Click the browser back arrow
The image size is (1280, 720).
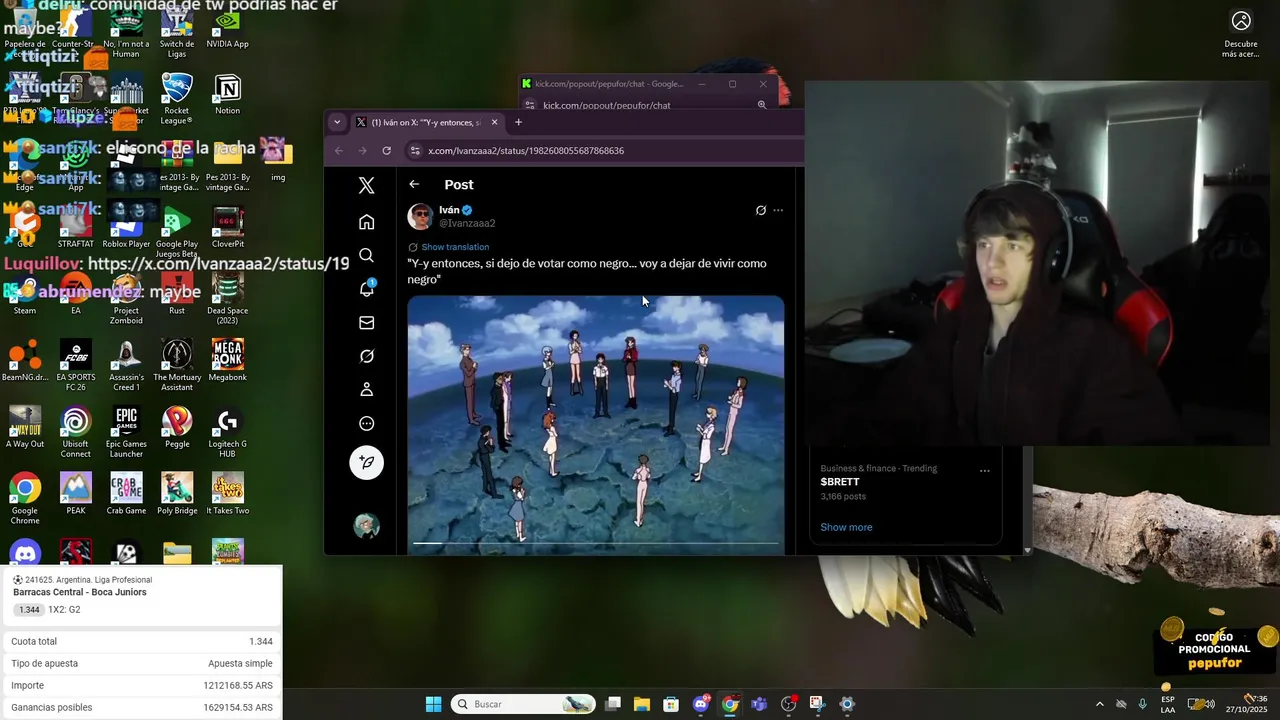tap(338, 151)
